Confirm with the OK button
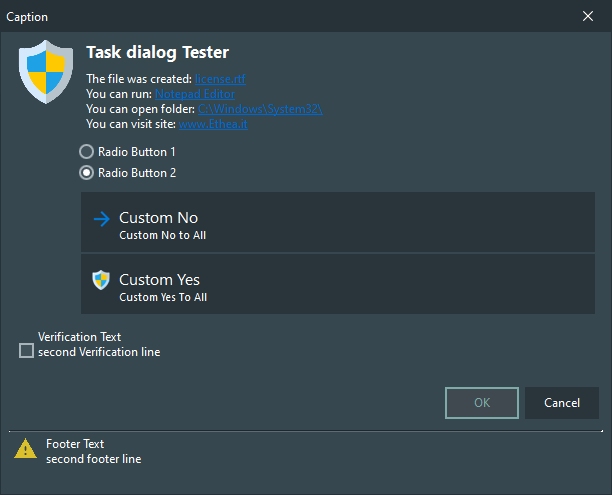Viewport: 612px width, 495px height. (x=482, y=403)
